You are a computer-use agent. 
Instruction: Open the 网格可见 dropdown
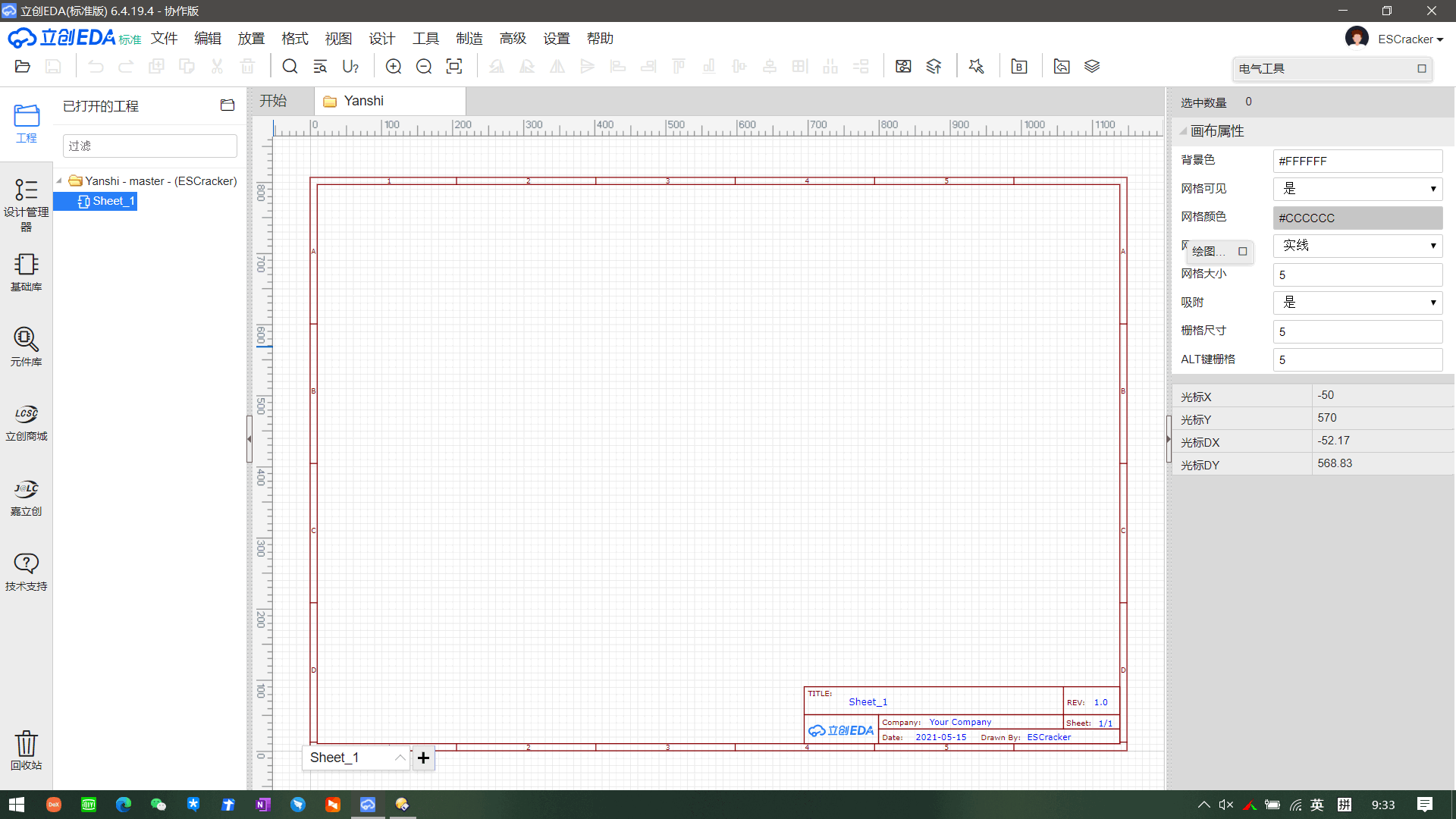[x=1357, y=189]
